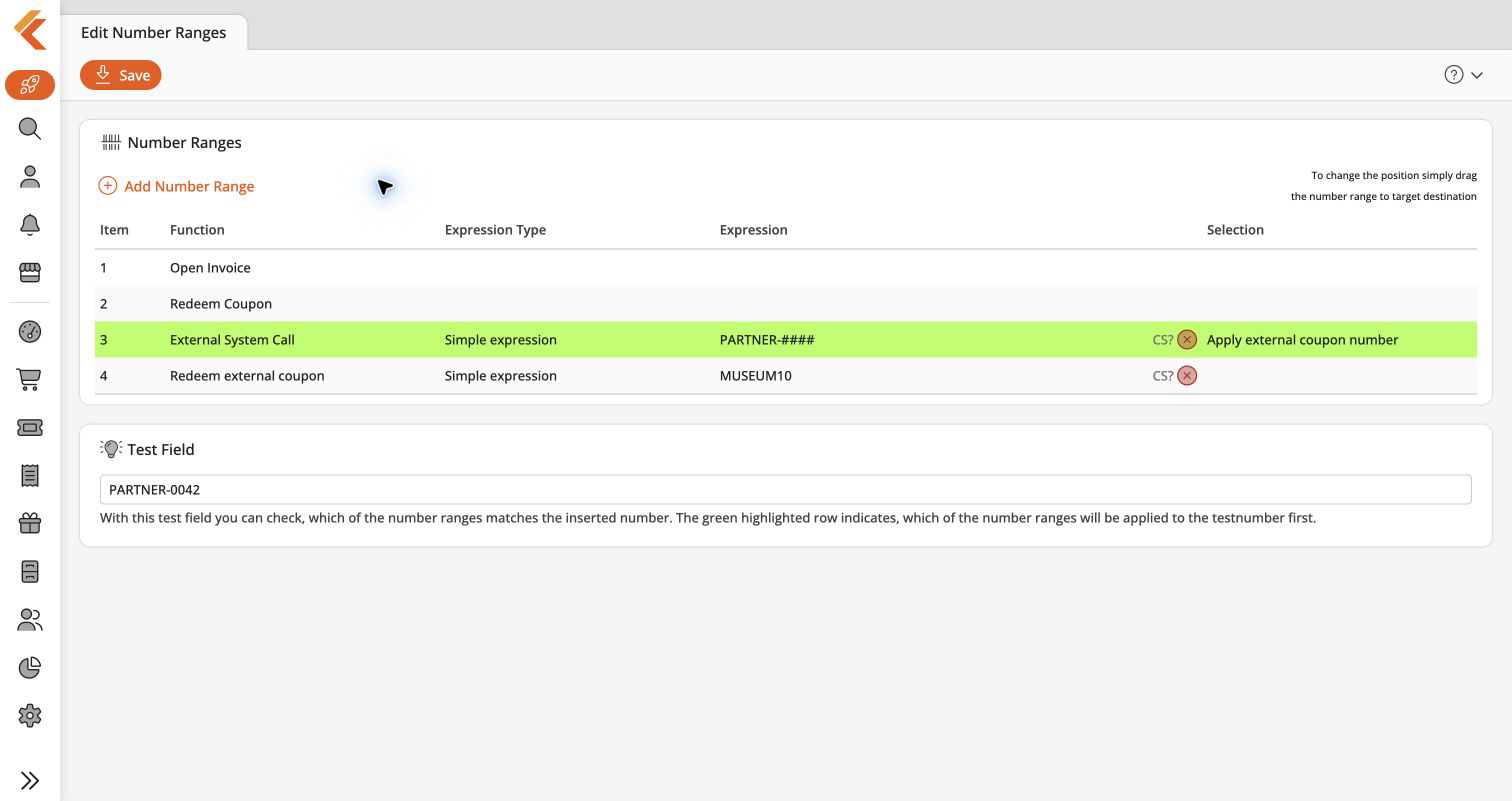The image size is (1512, 801).
Task: Open the cabinet drawer sidebar icon
Action: pos(30,571)
